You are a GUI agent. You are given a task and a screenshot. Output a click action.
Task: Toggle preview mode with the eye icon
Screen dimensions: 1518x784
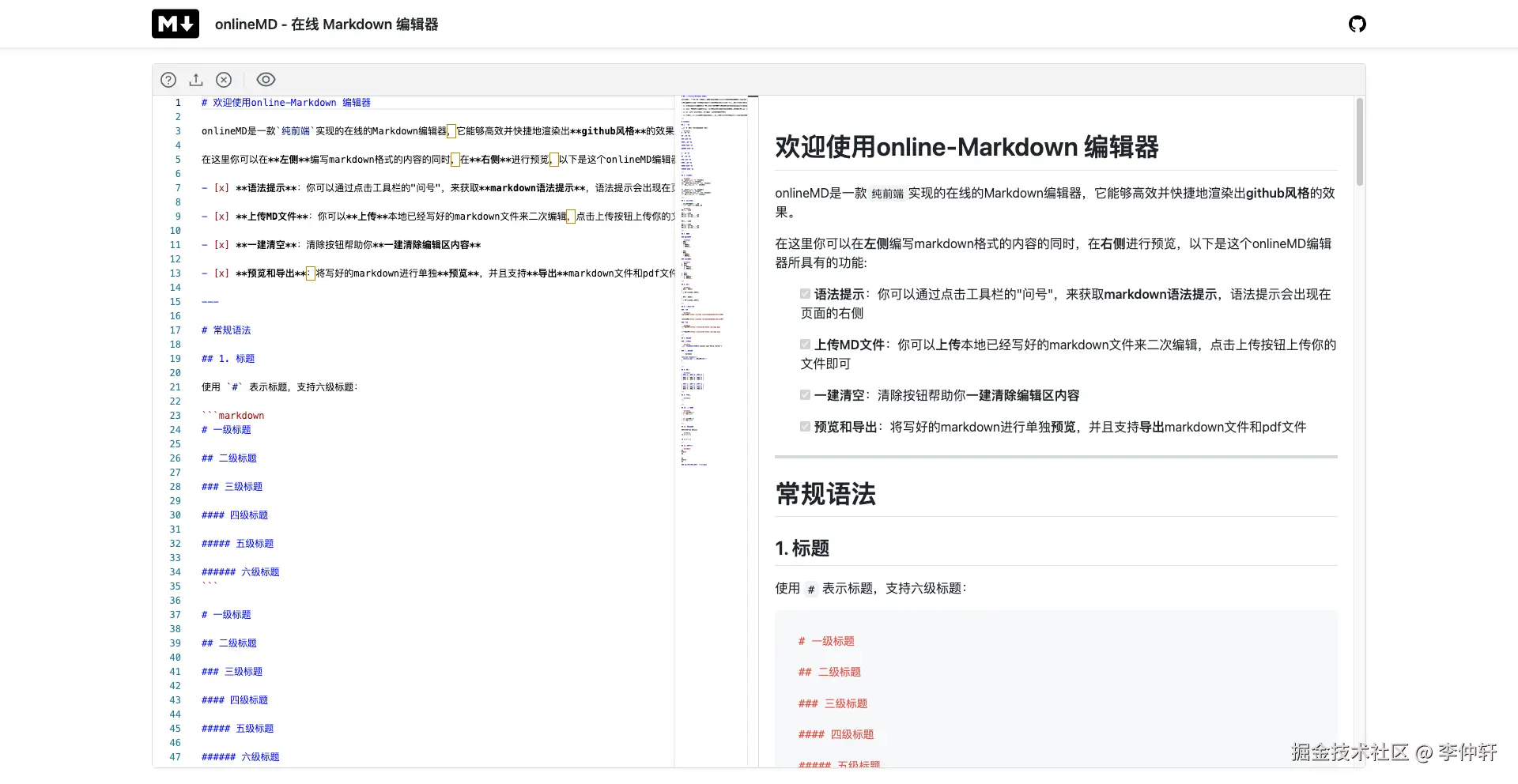pyautogui.click(x=266, y=80)
